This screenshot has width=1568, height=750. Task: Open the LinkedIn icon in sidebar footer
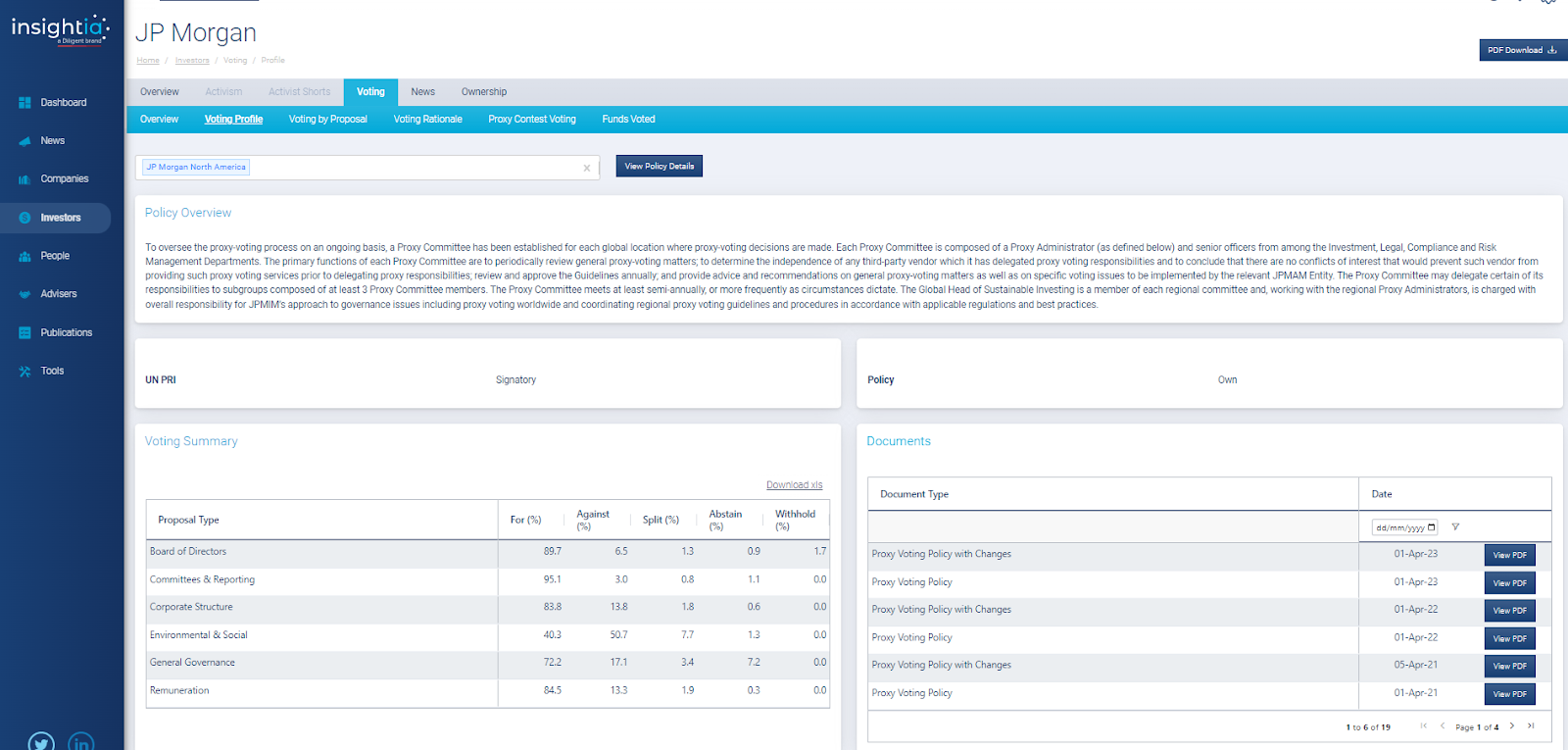point(81,742)
